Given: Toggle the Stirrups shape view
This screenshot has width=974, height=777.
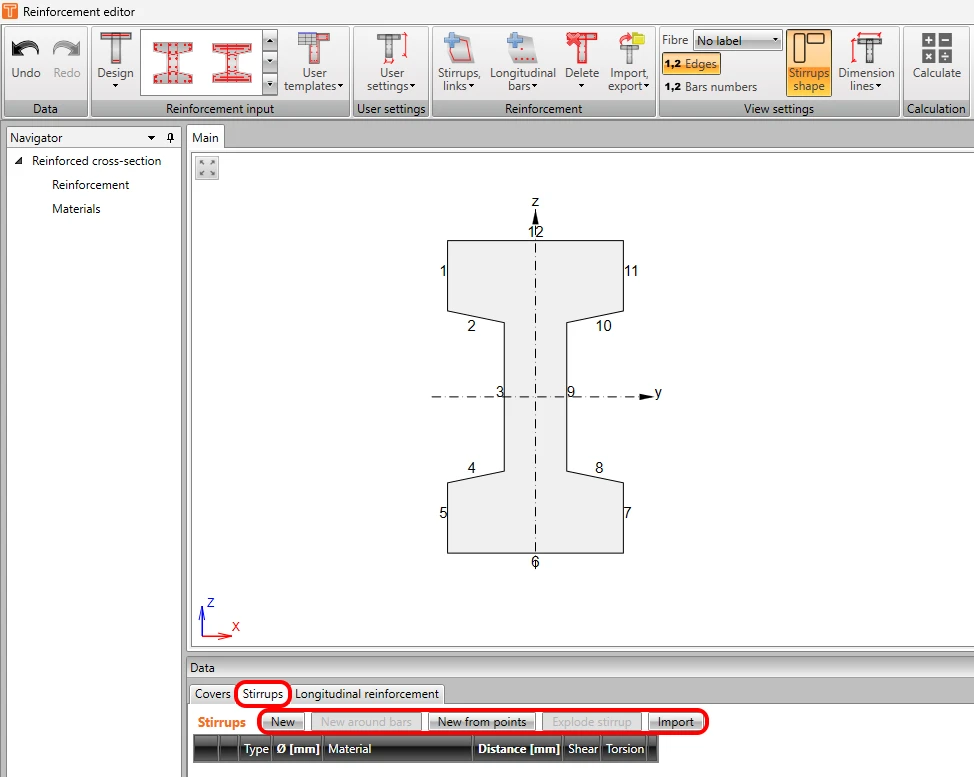Looking at the screenshot, I should (x=809, y=63).
